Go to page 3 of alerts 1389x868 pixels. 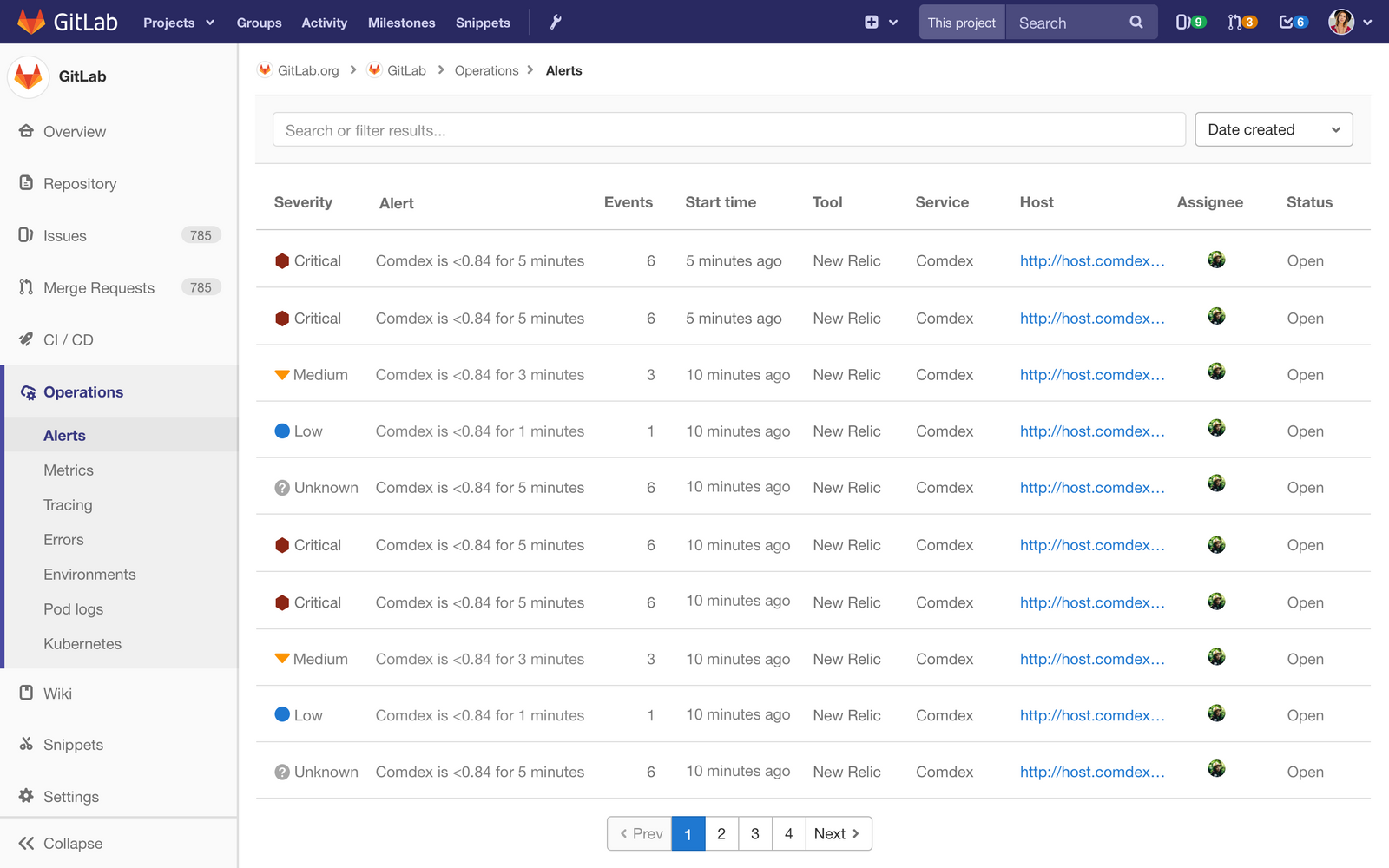[x=755, y=833]
